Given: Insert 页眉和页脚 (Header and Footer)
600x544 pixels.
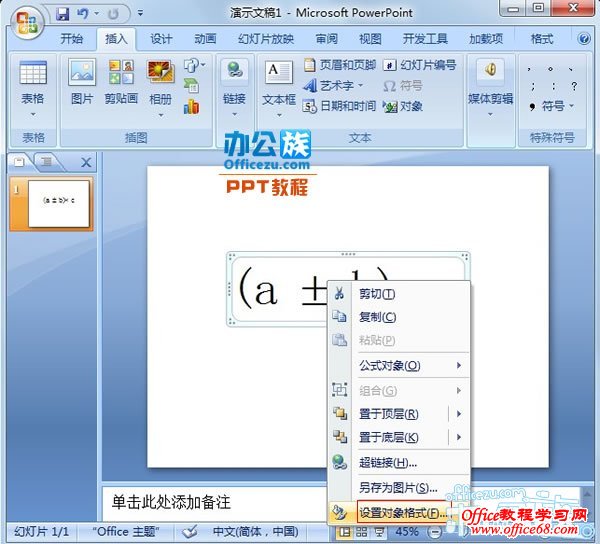Looking at the screenshot, I should click(340, 65).
